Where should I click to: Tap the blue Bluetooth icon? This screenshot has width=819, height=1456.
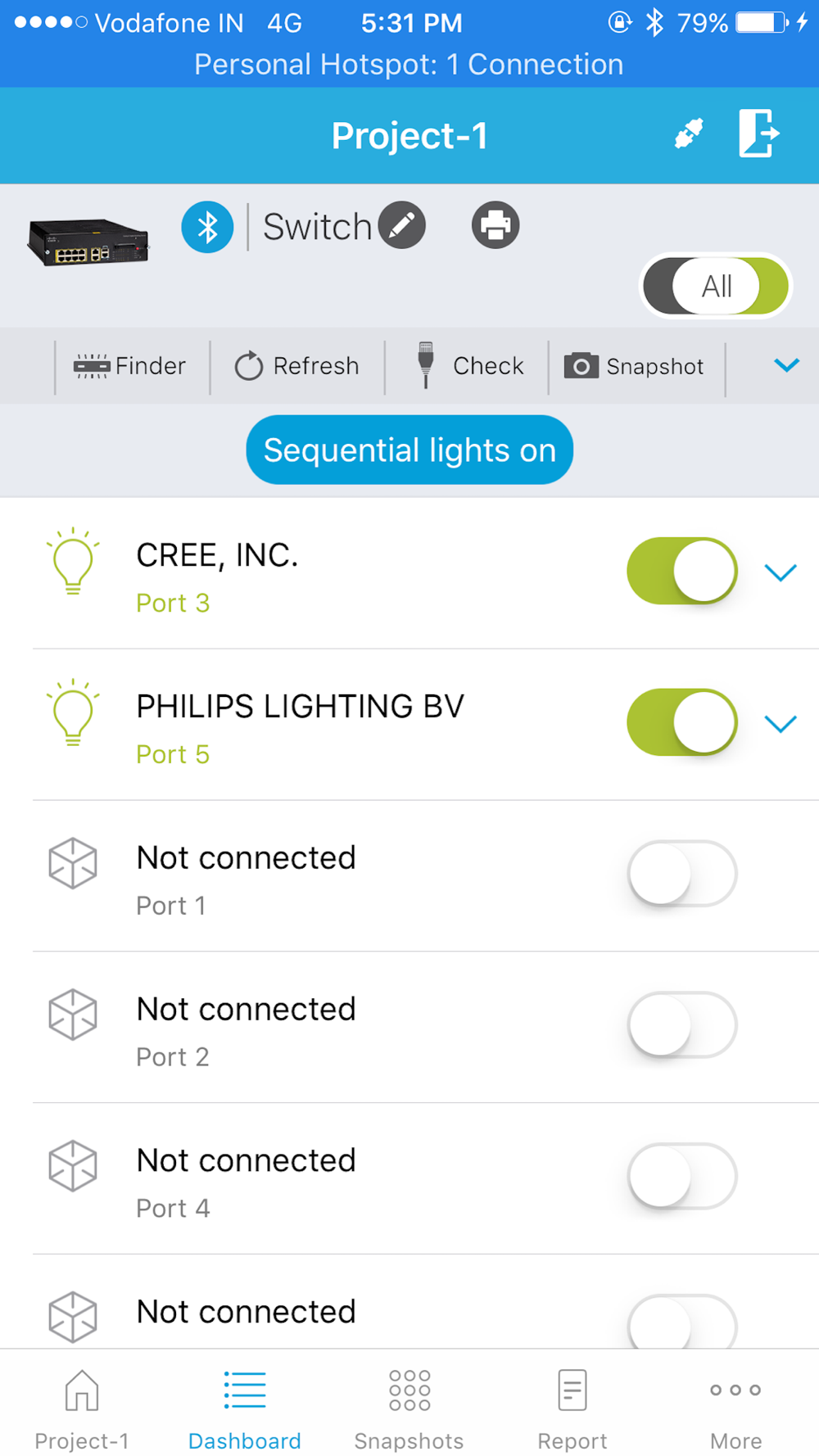coord(207,227)
